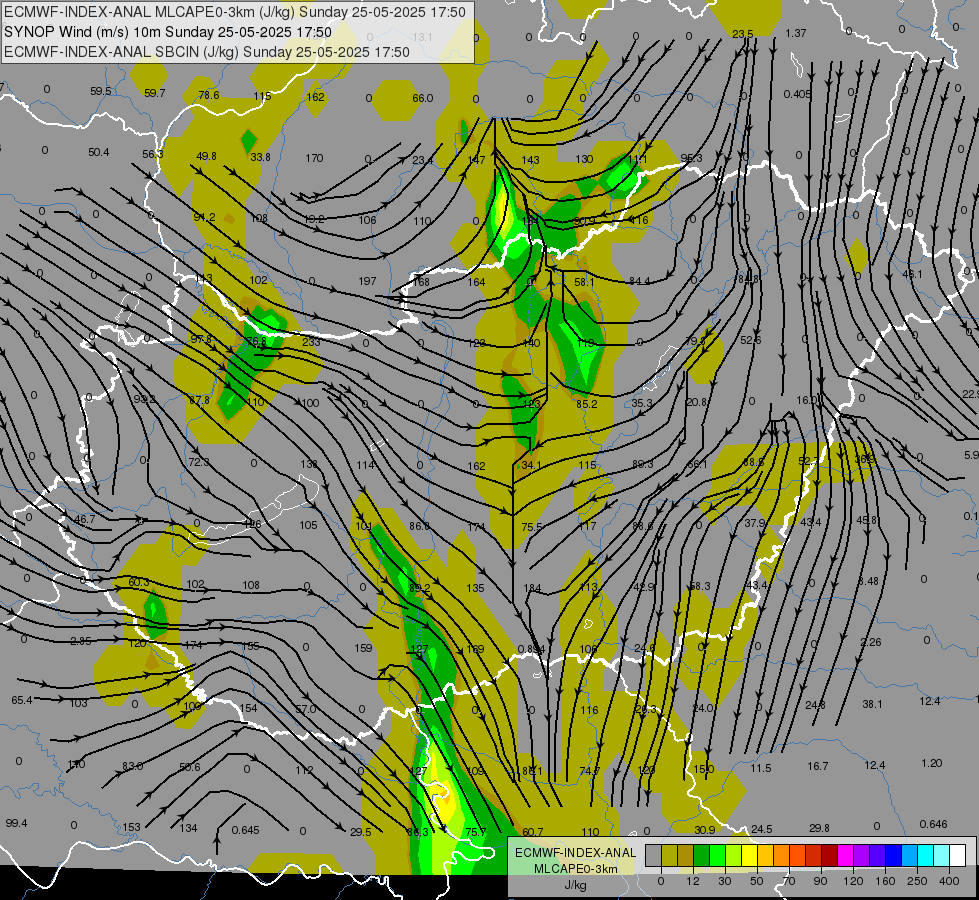Click the map value 29.8
This screenshot has height=900, width=979.
tap(819, 828)
